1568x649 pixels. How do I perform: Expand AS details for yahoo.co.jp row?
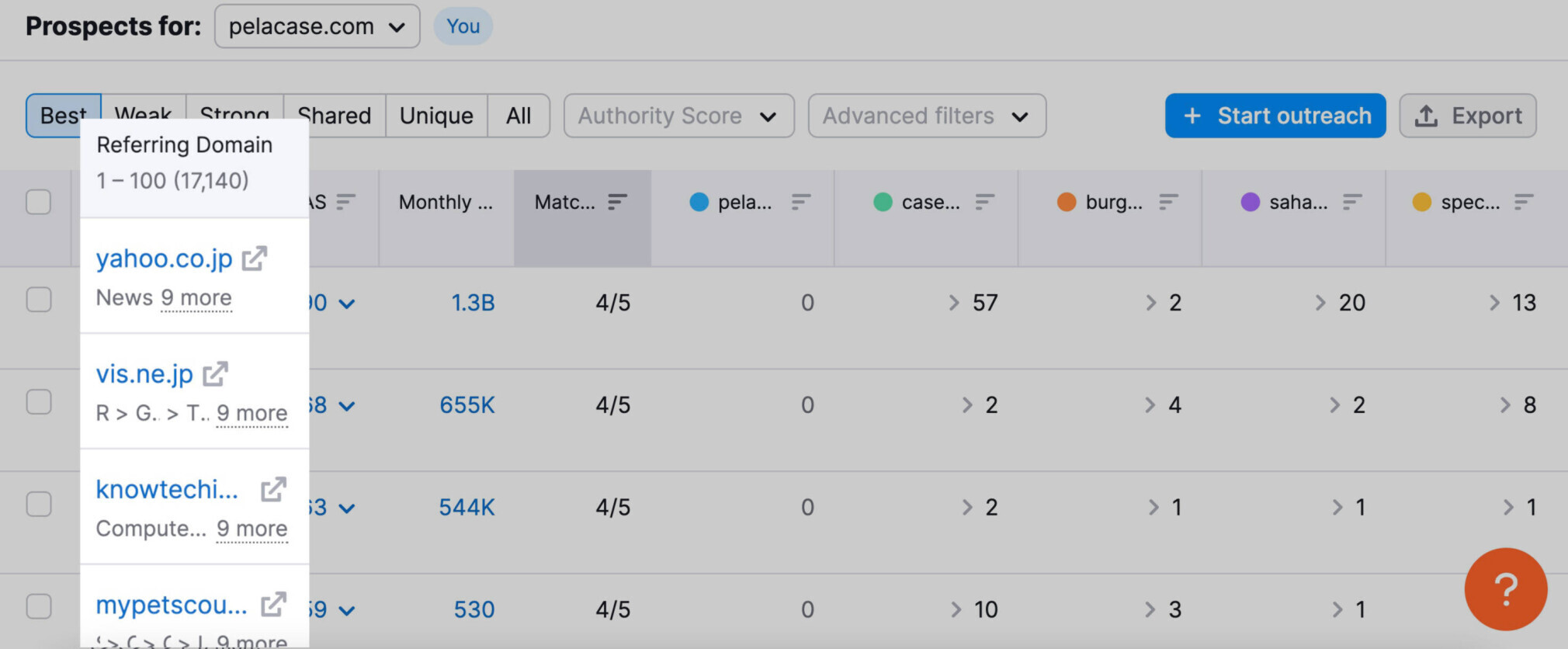(347, 304)
